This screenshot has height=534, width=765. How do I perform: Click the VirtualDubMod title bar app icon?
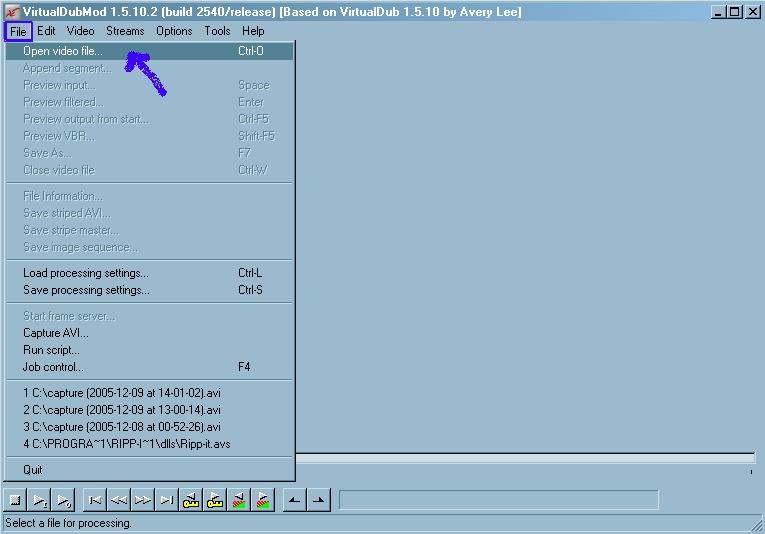[12, 12]
